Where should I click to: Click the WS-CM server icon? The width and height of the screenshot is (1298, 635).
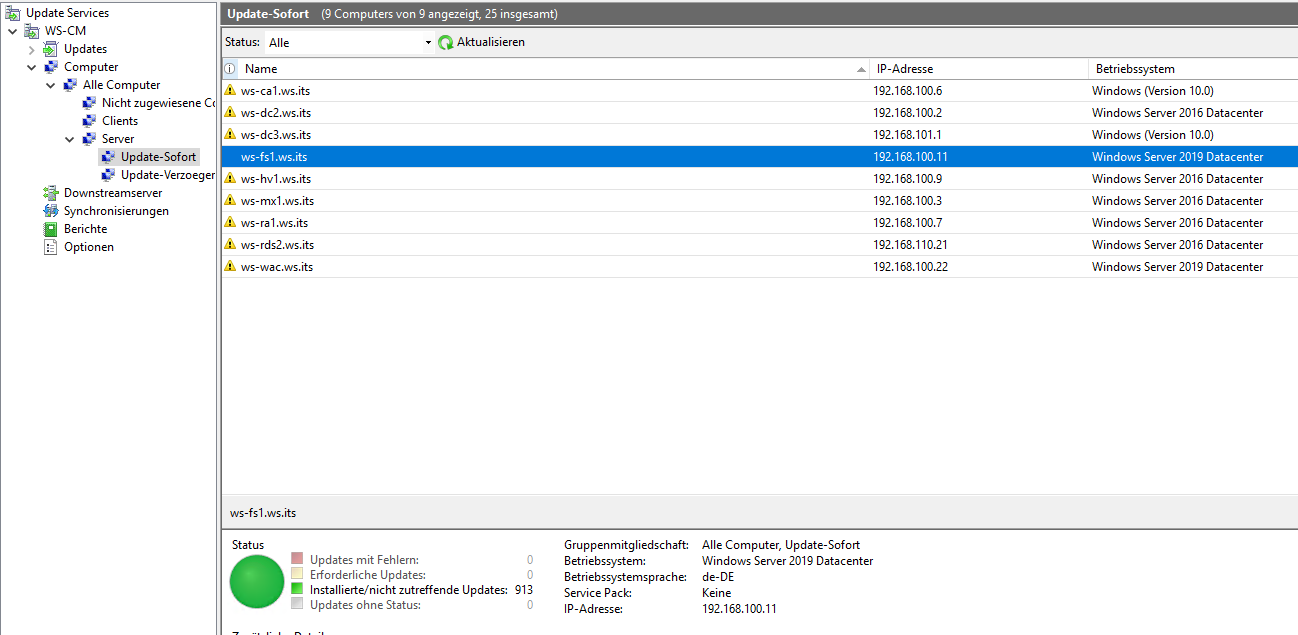(x=32, y=31)
